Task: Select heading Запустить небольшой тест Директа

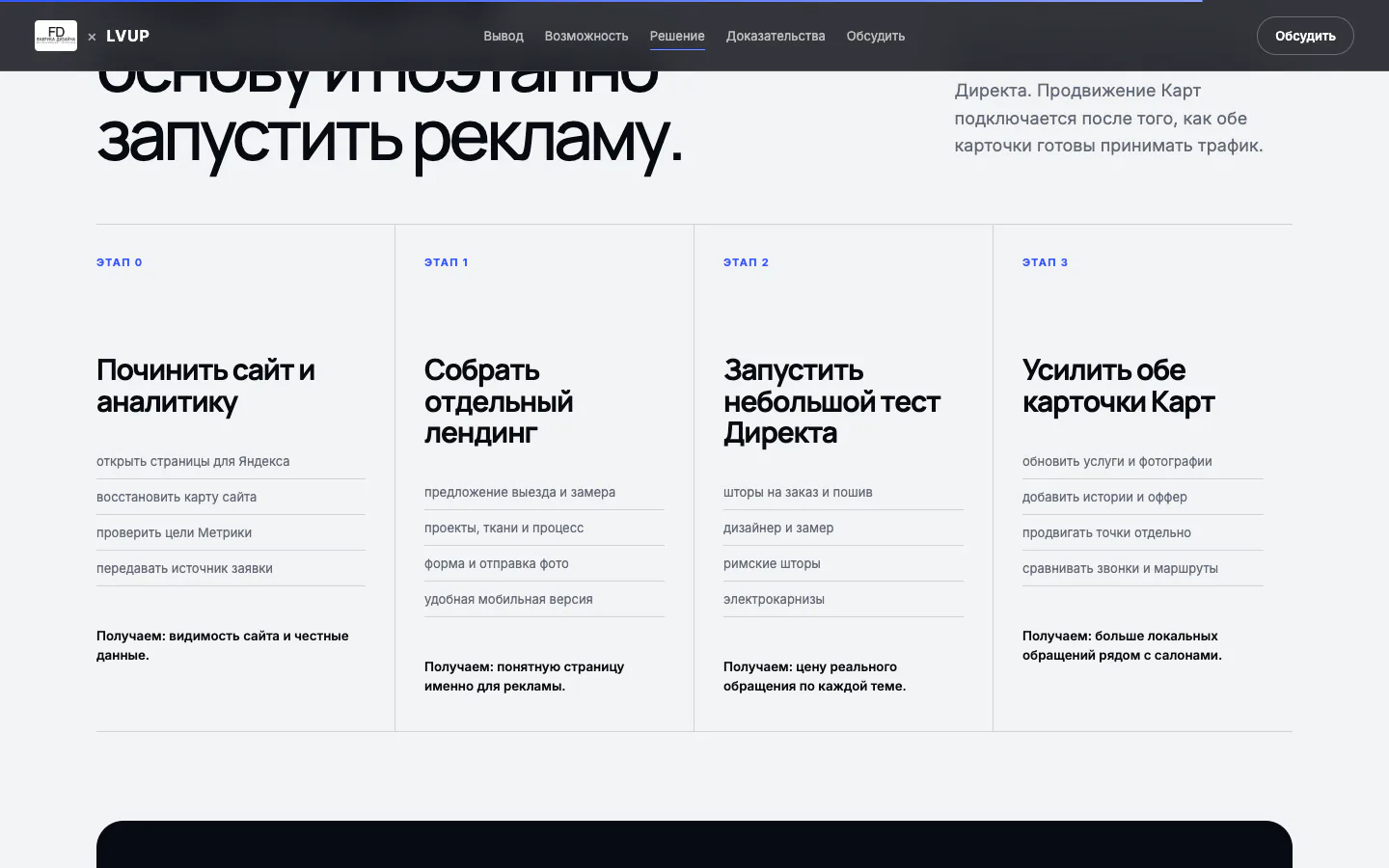Action: 831,401
